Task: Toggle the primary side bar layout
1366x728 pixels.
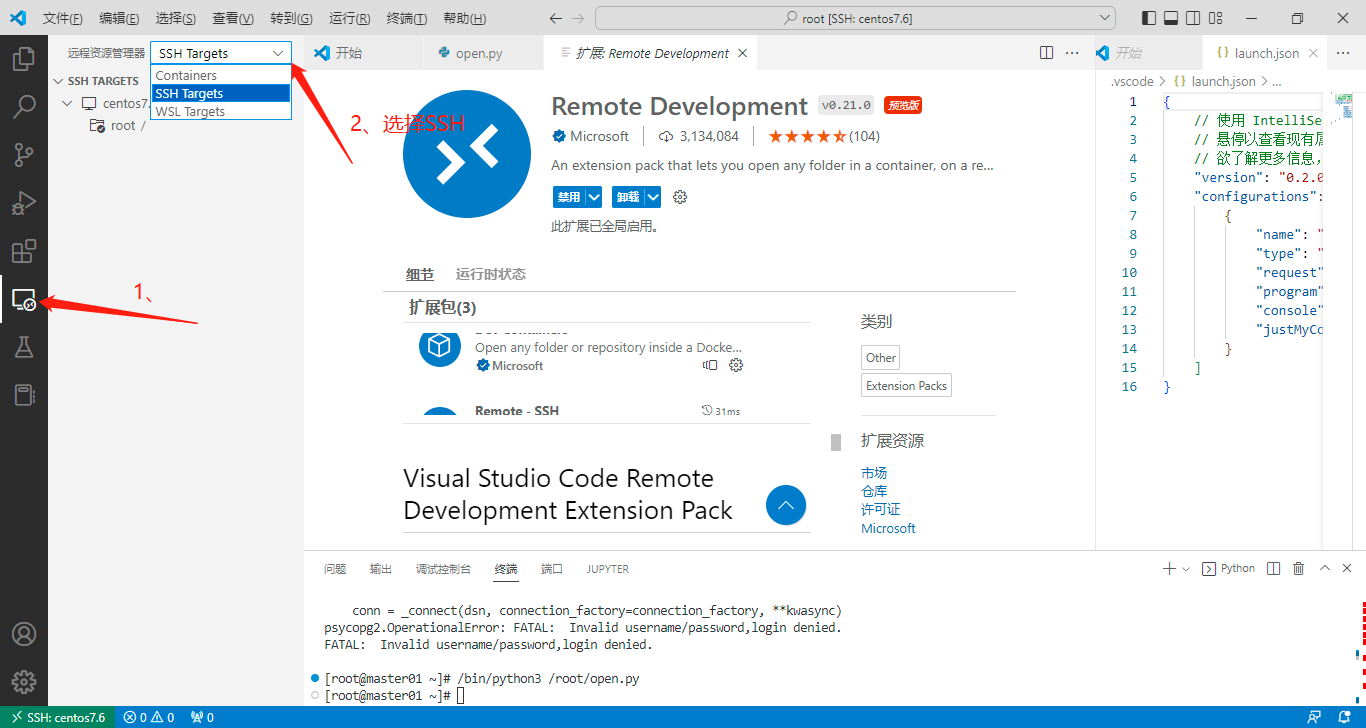Action: (x=1147, y=18)
